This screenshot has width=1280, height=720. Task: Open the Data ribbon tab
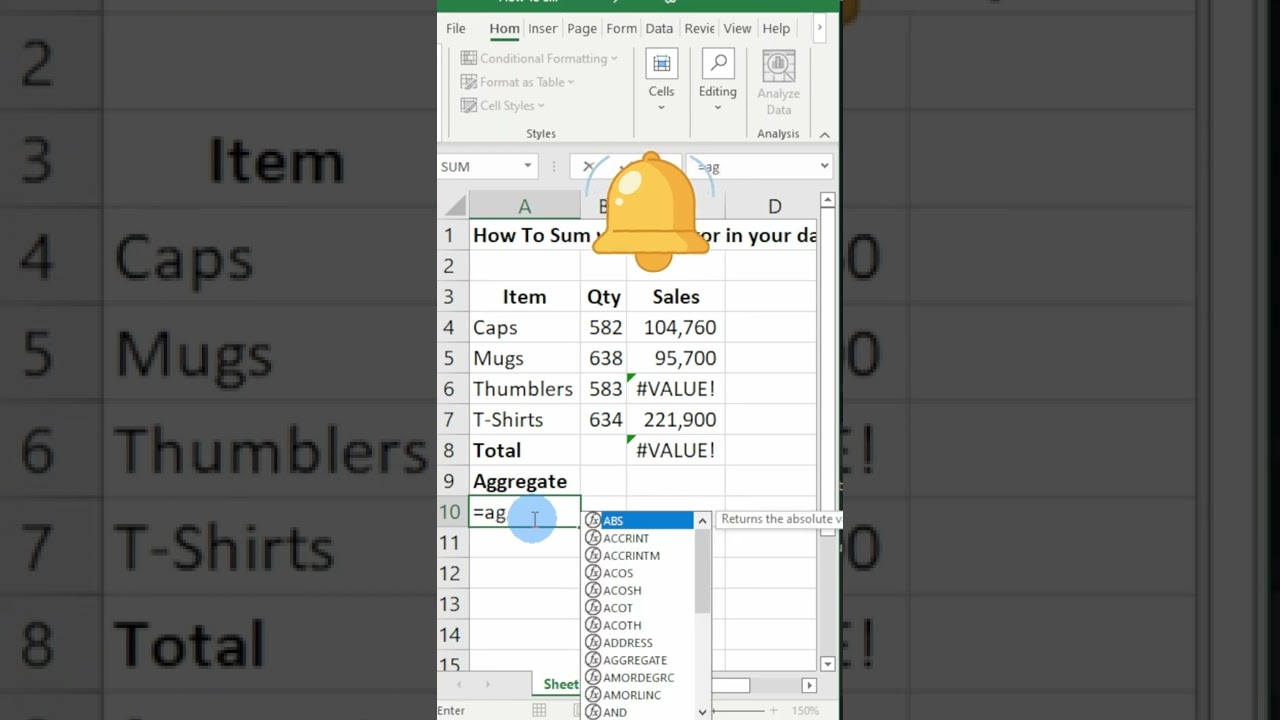point(659,29)
